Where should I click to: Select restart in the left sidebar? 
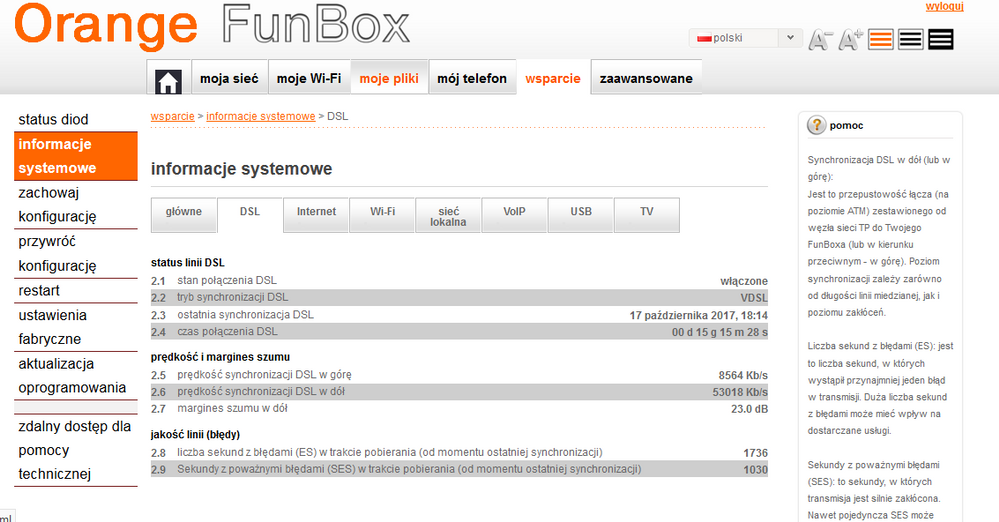pos(39,290)
